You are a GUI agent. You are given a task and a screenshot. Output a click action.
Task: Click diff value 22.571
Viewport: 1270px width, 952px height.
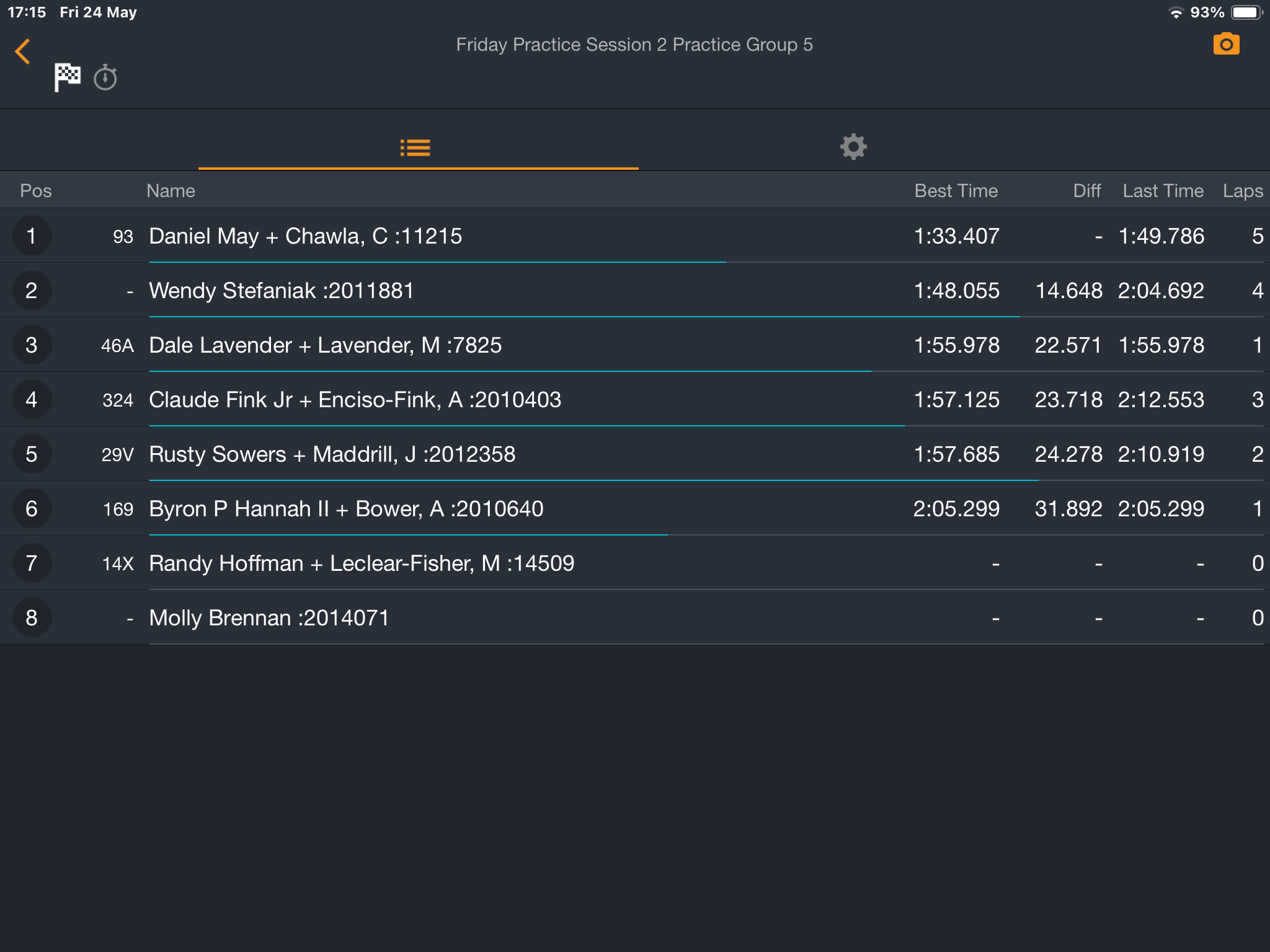pyautogui.click(x=1068, y=345)
